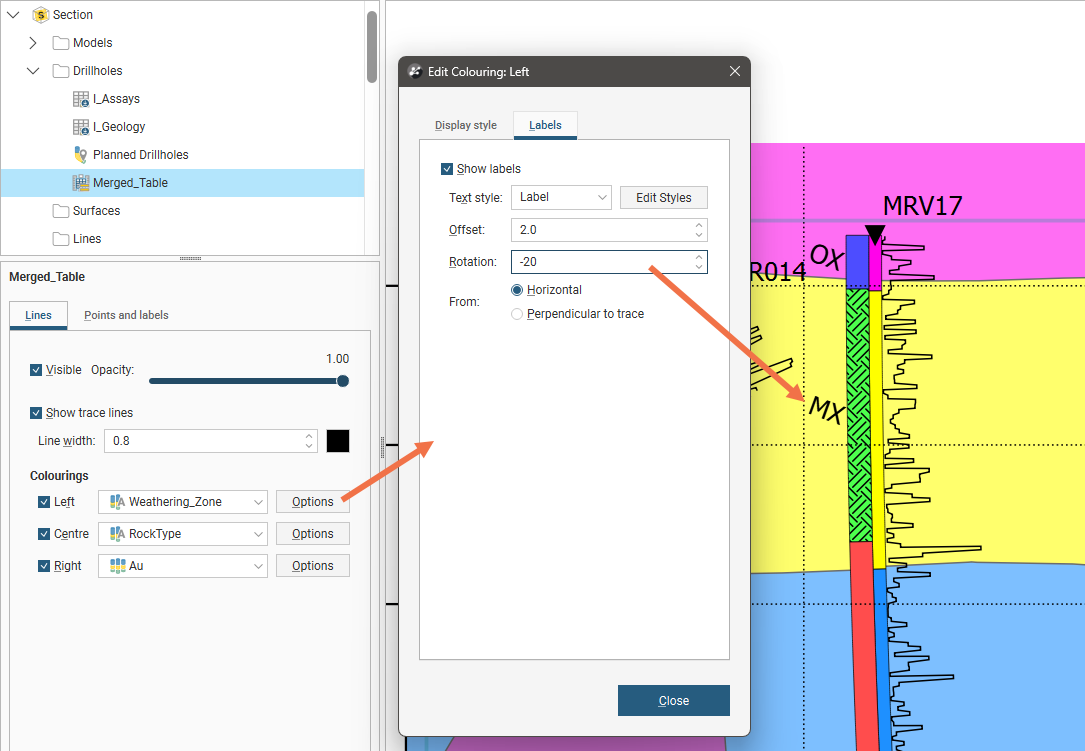This screenshot has height=751, width=1085.
Task: Click the I_Assays table icon
Action: (x=82, y=99)
